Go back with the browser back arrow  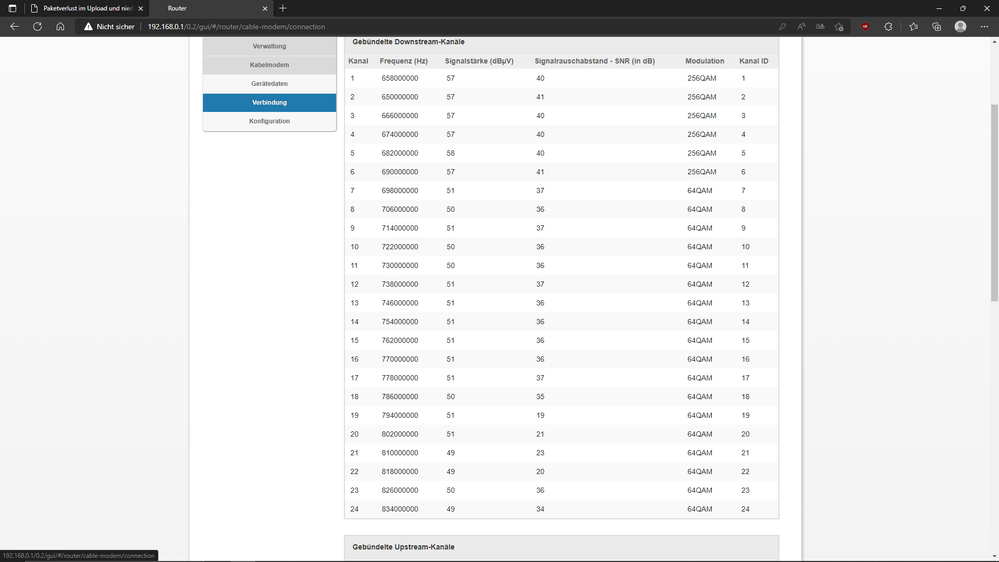coord(15,27)
